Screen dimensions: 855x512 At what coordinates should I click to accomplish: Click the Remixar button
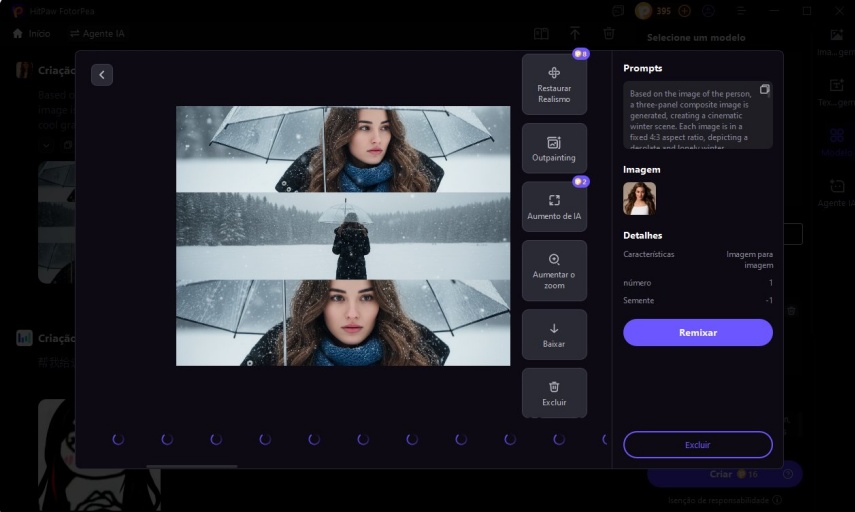point(697,333)
